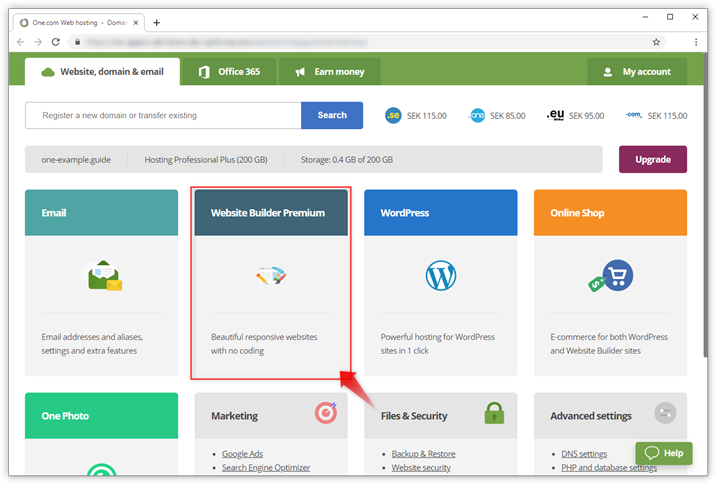Open Backup & Restore link
Screen dimensions: 716x484
pyautogui.click(x=425, y=454)
